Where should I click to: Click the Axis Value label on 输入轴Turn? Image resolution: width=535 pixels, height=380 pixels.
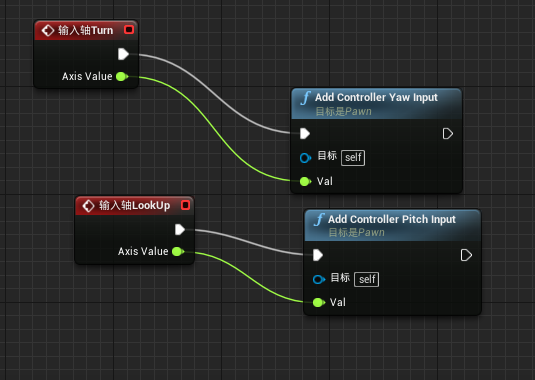87,76
